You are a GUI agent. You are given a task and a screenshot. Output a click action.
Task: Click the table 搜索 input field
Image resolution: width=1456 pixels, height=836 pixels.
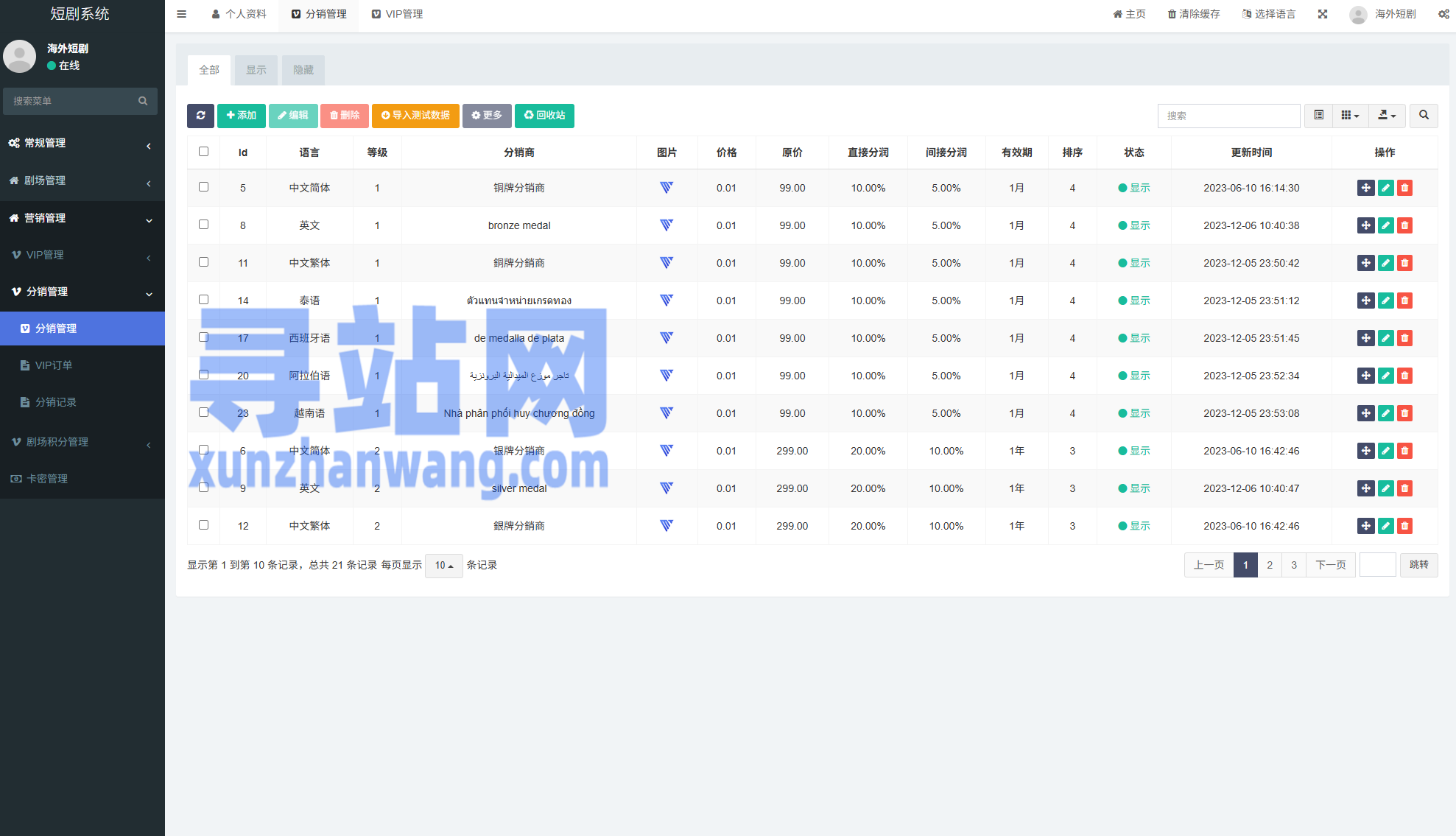[x=1228, y=116]
